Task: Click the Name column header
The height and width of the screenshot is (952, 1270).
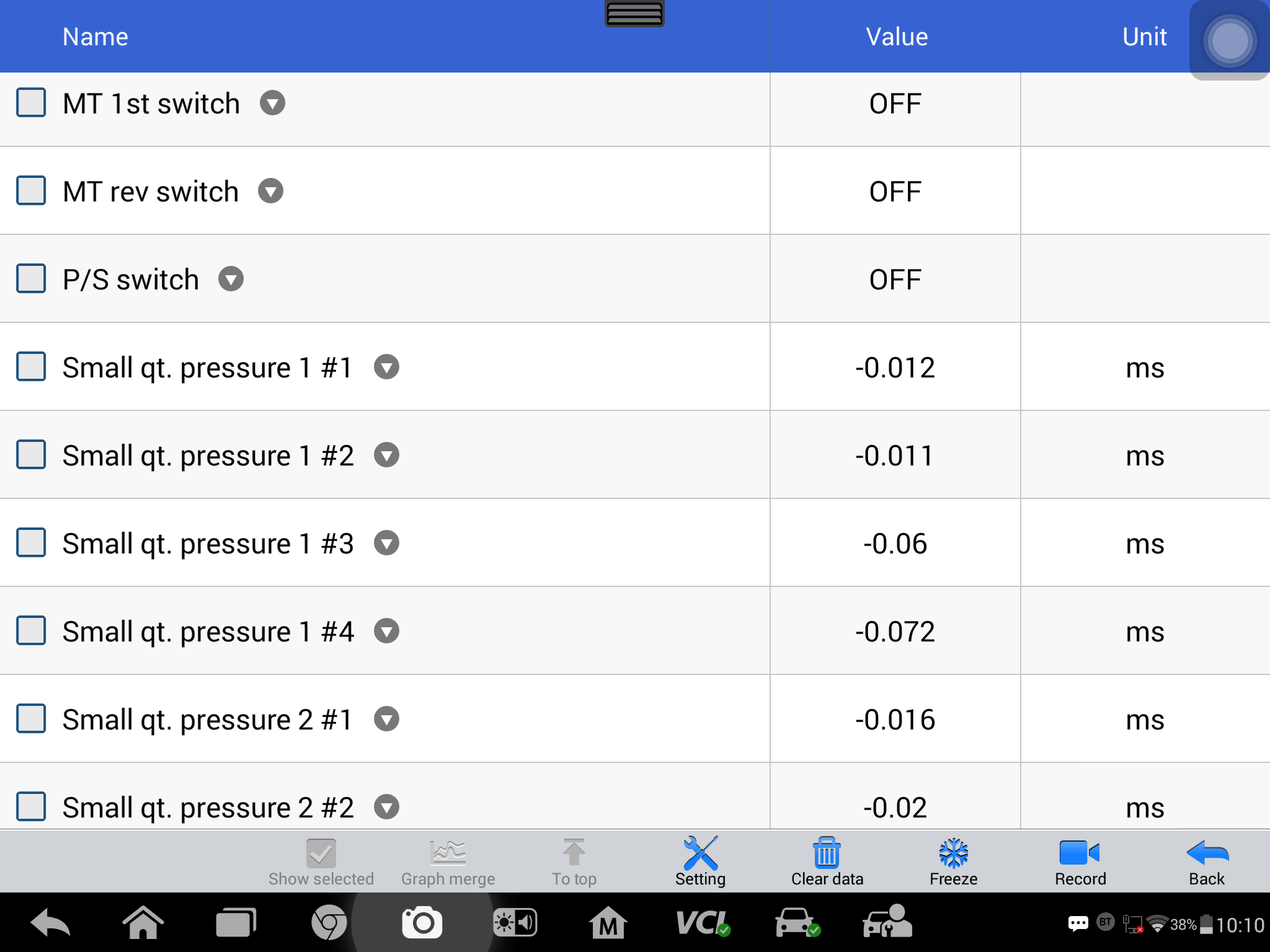Action: (x=95, y=37)
